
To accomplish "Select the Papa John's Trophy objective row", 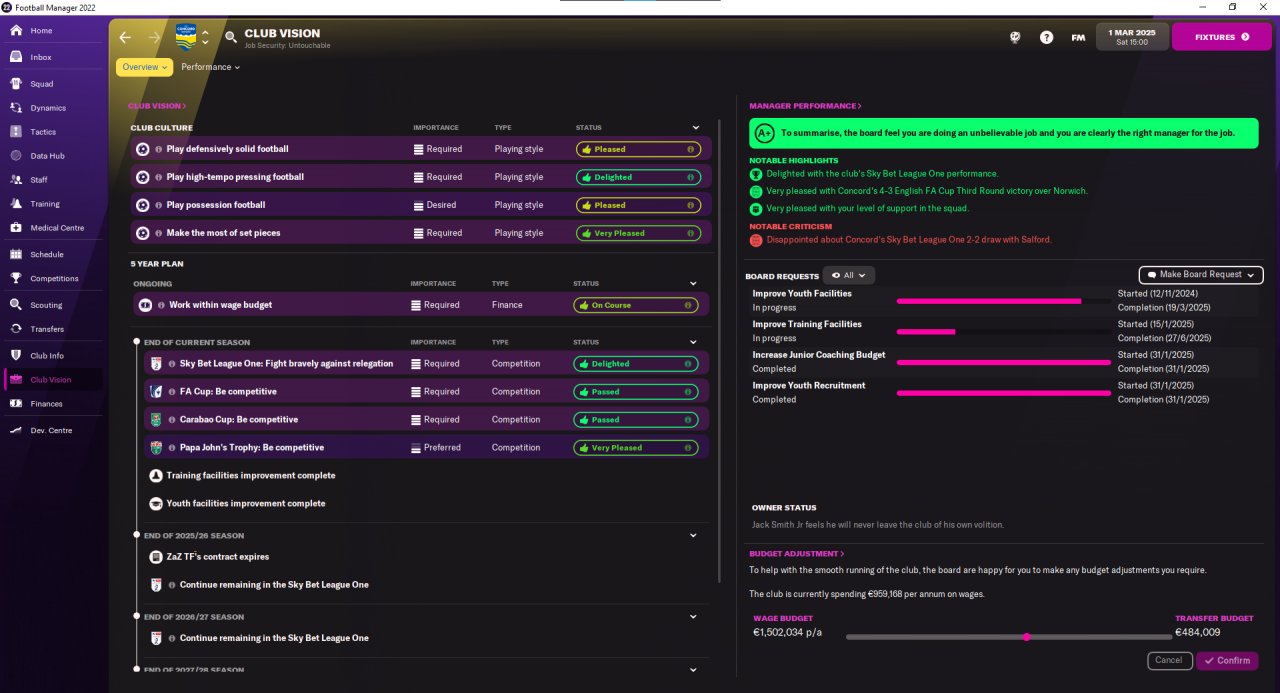I will [426, 448].
